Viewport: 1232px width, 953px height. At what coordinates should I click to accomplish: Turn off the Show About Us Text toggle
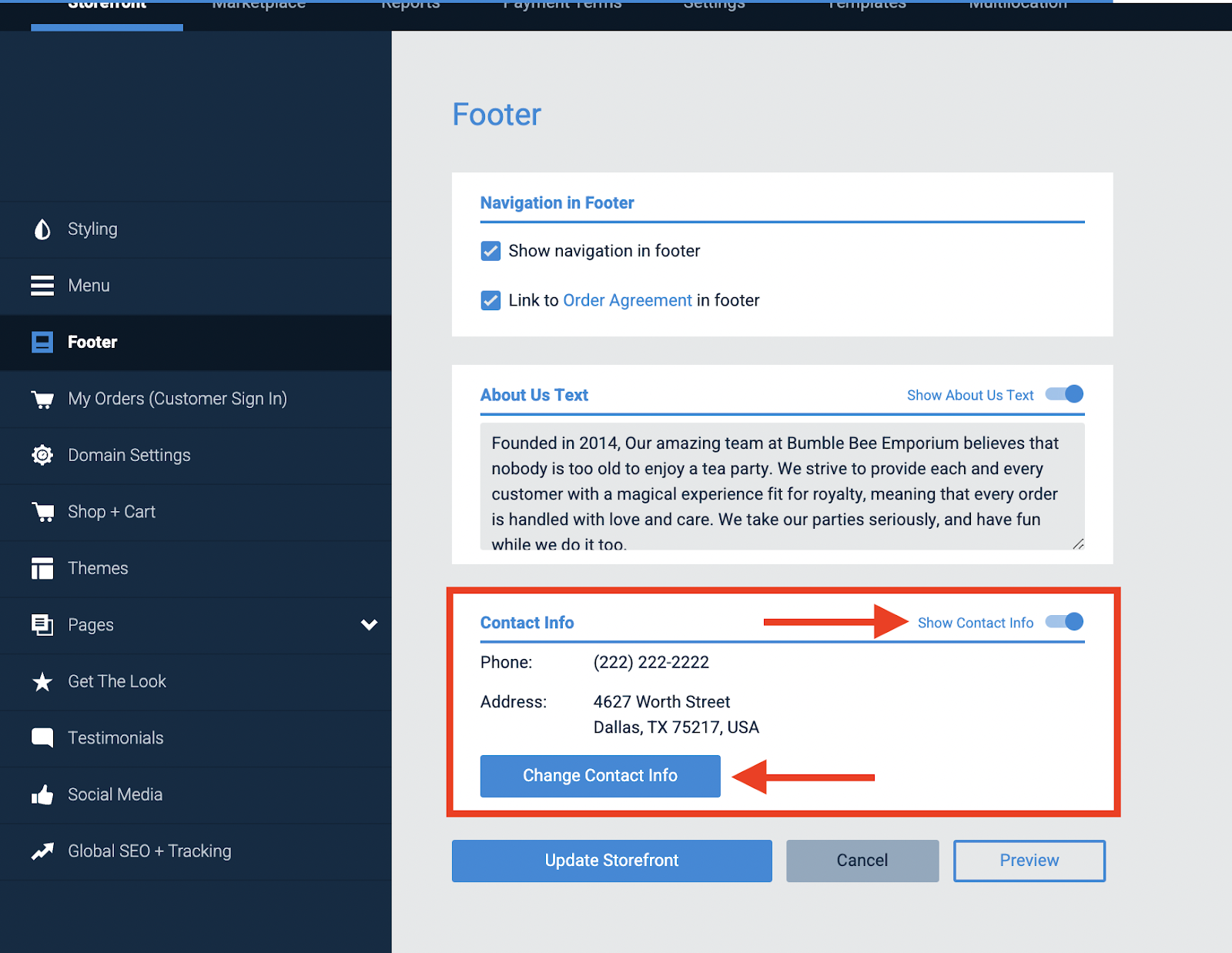pyautogui.click(x=1063, y=393)
